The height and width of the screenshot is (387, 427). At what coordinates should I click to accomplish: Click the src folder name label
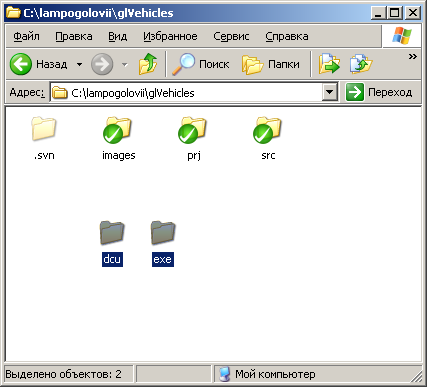click(x=268, y=155)
